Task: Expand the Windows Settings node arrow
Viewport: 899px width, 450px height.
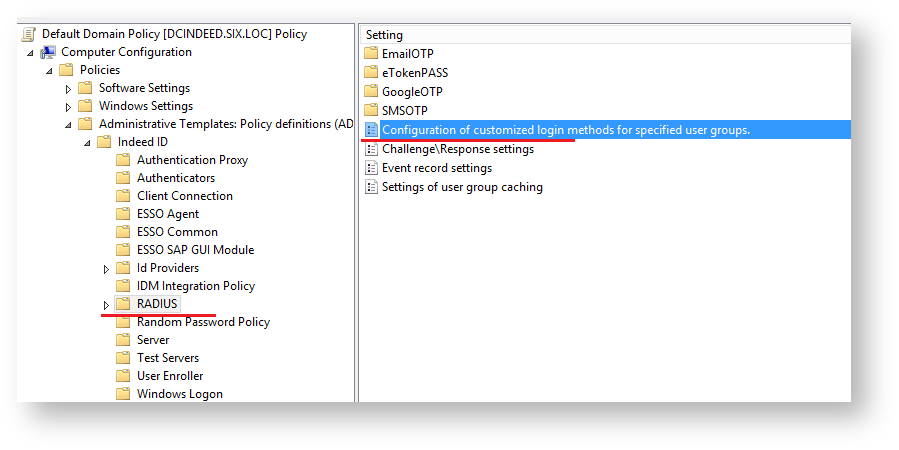Action: (69, 106)
